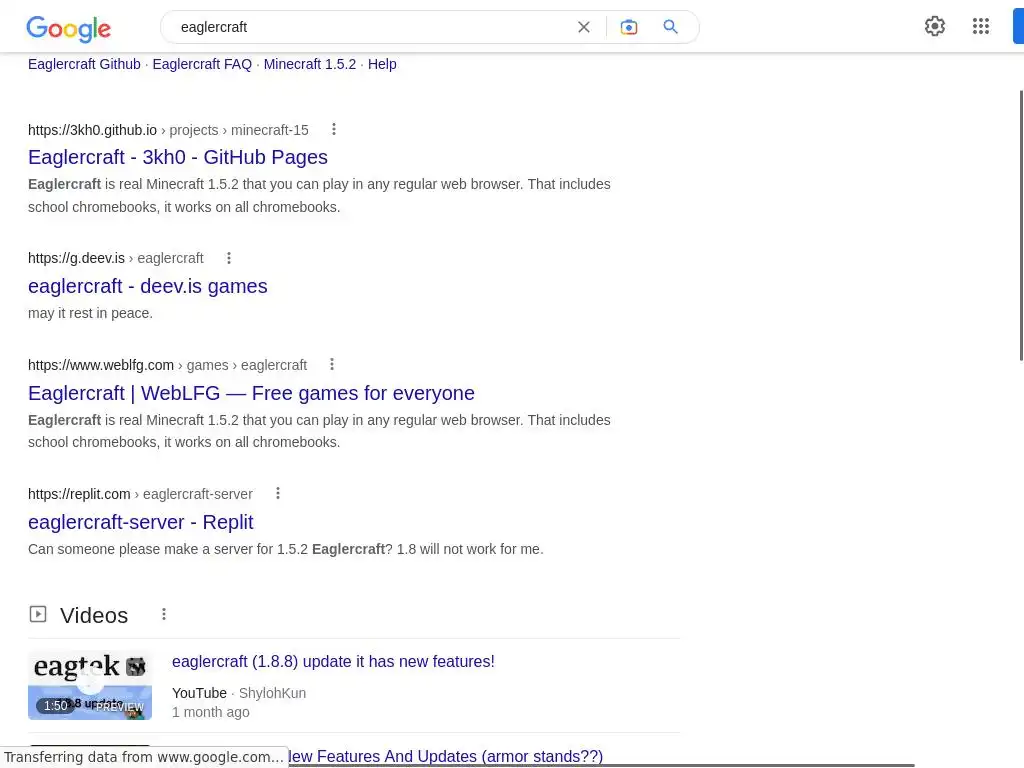This screenshot has height=768, width=1024.
Task: Open Google apps grid icon
Action: point(981,26)
